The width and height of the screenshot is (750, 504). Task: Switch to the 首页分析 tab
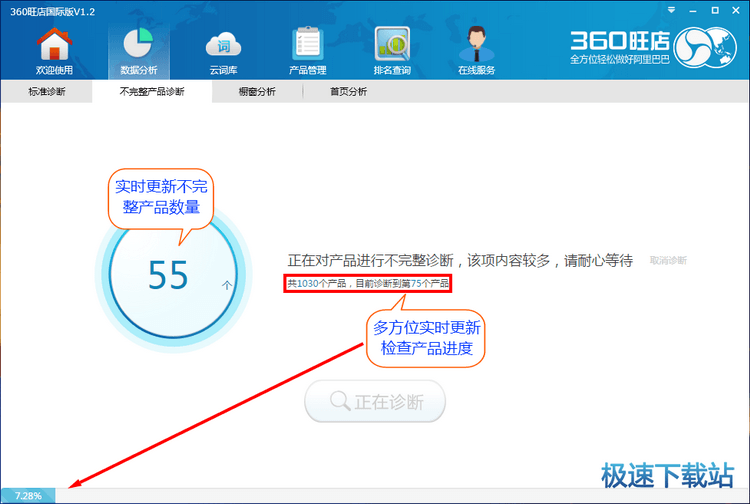coord(348,91)
